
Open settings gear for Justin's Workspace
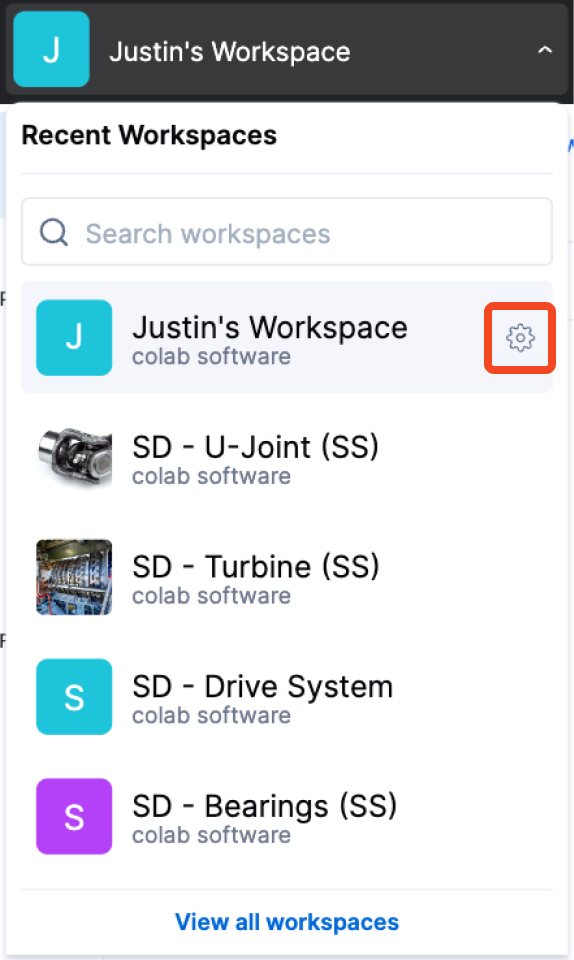click(520, 337)
